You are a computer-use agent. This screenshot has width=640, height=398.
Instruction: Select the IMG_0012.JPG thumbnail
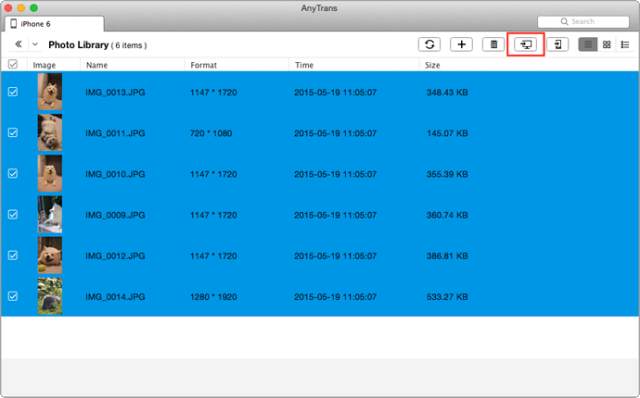tap(50, 255)
